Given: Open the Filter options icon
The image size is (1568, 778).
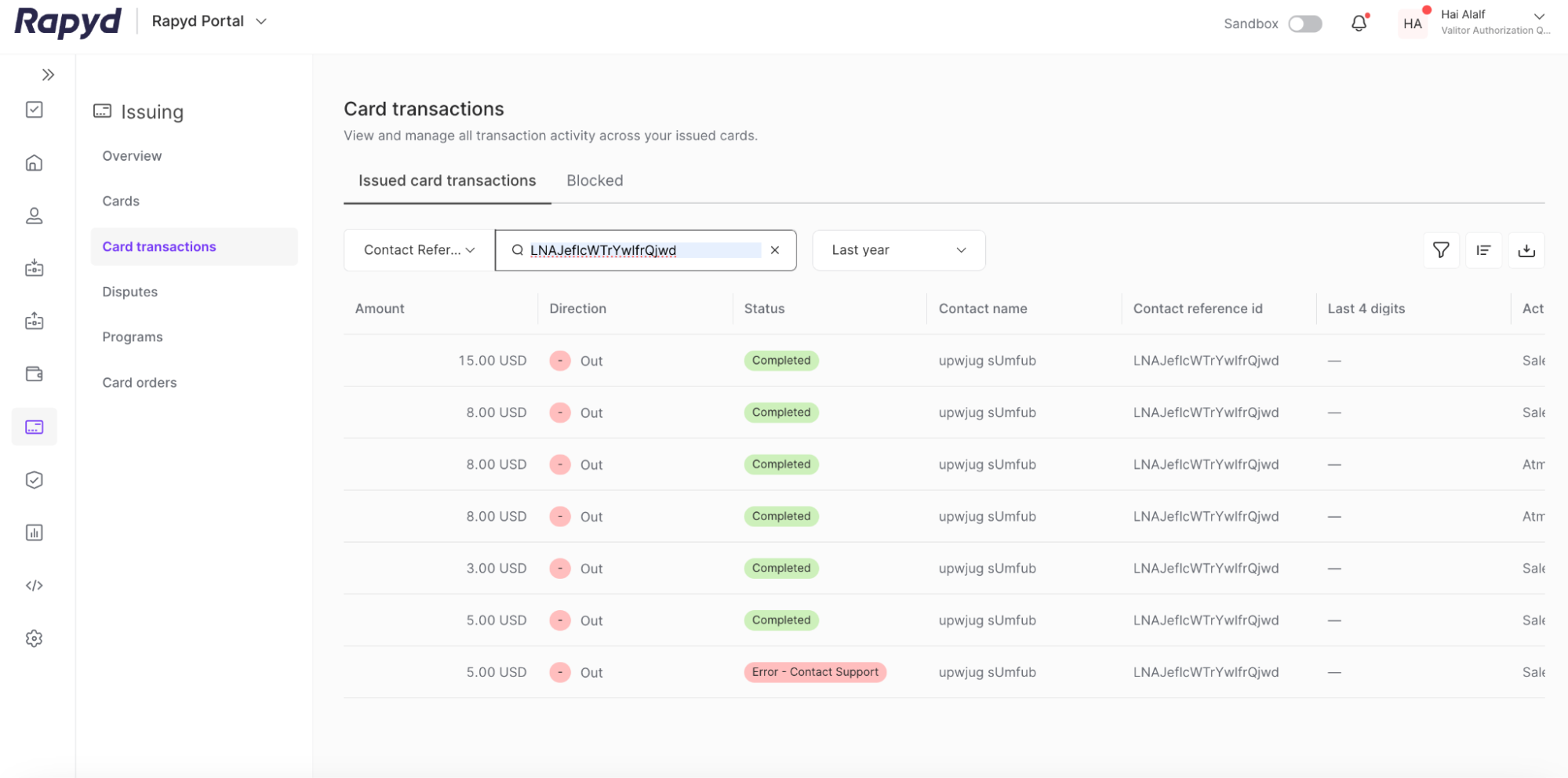Looking at the screenshot, I should [x=1441, y=249].
